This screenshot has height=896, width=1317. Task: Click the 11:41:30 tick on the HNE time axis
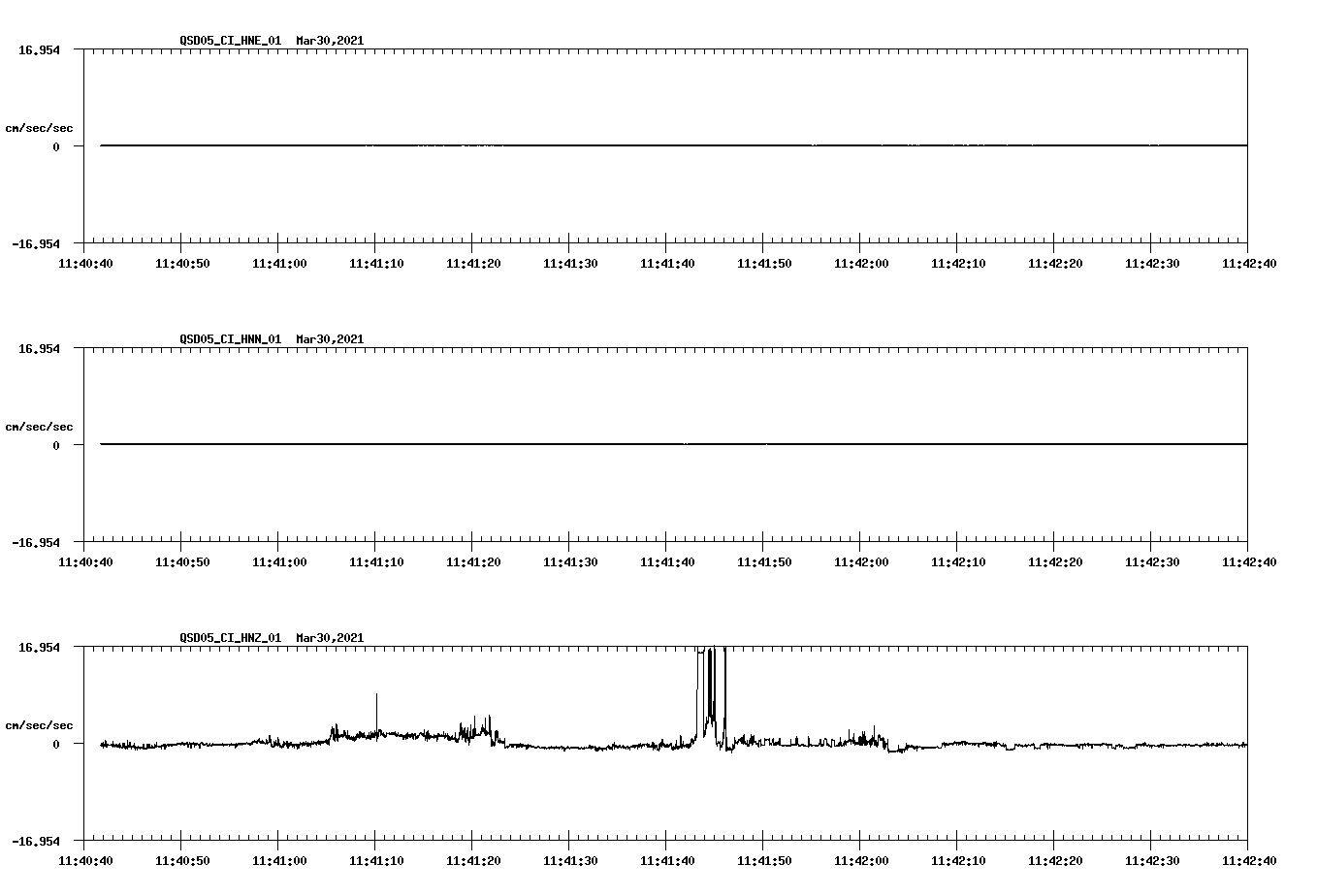click(569, 262)
